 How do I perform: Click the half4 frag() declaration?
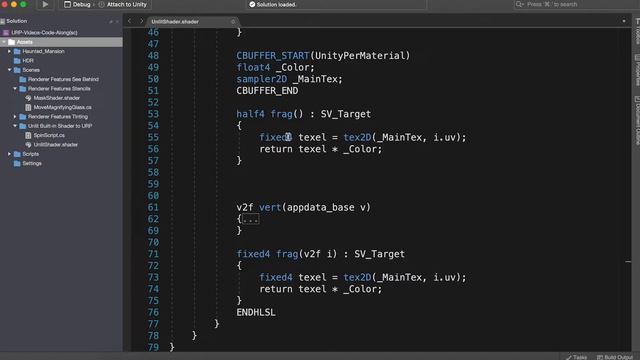tap(303, 114)
